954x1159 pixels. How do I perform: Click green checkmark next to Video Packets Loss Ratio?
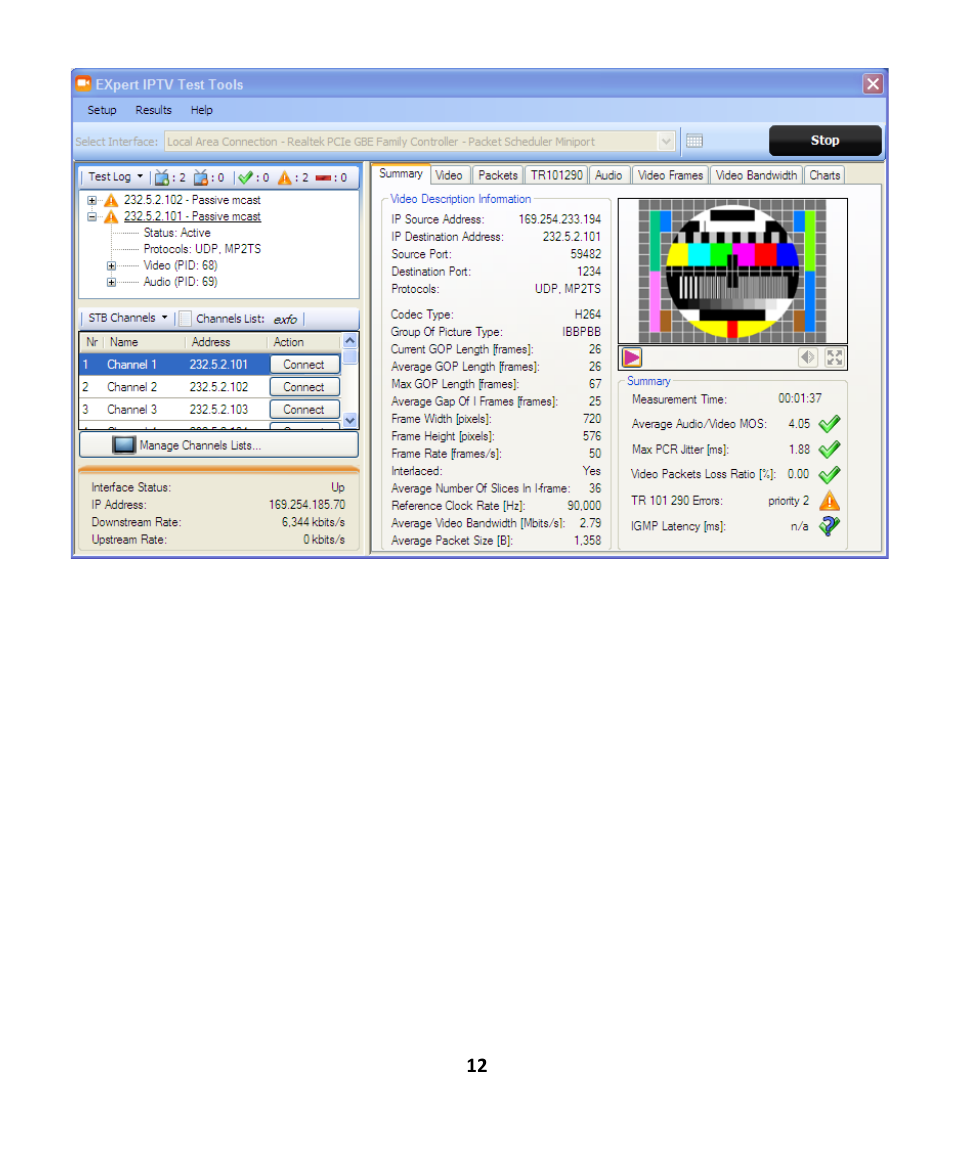[x=829, y=475]
